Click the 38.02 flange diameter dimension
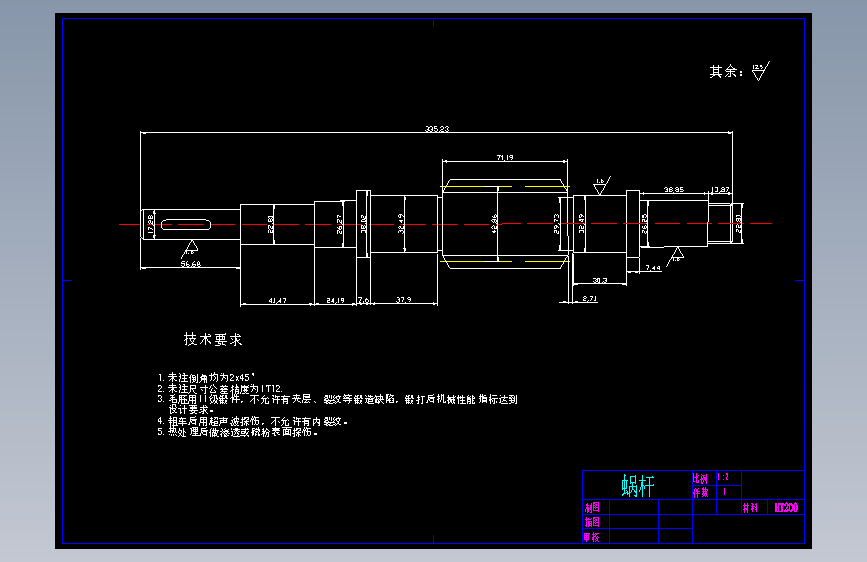This screenshot has height=562, width=867. [x=363, y=224]
